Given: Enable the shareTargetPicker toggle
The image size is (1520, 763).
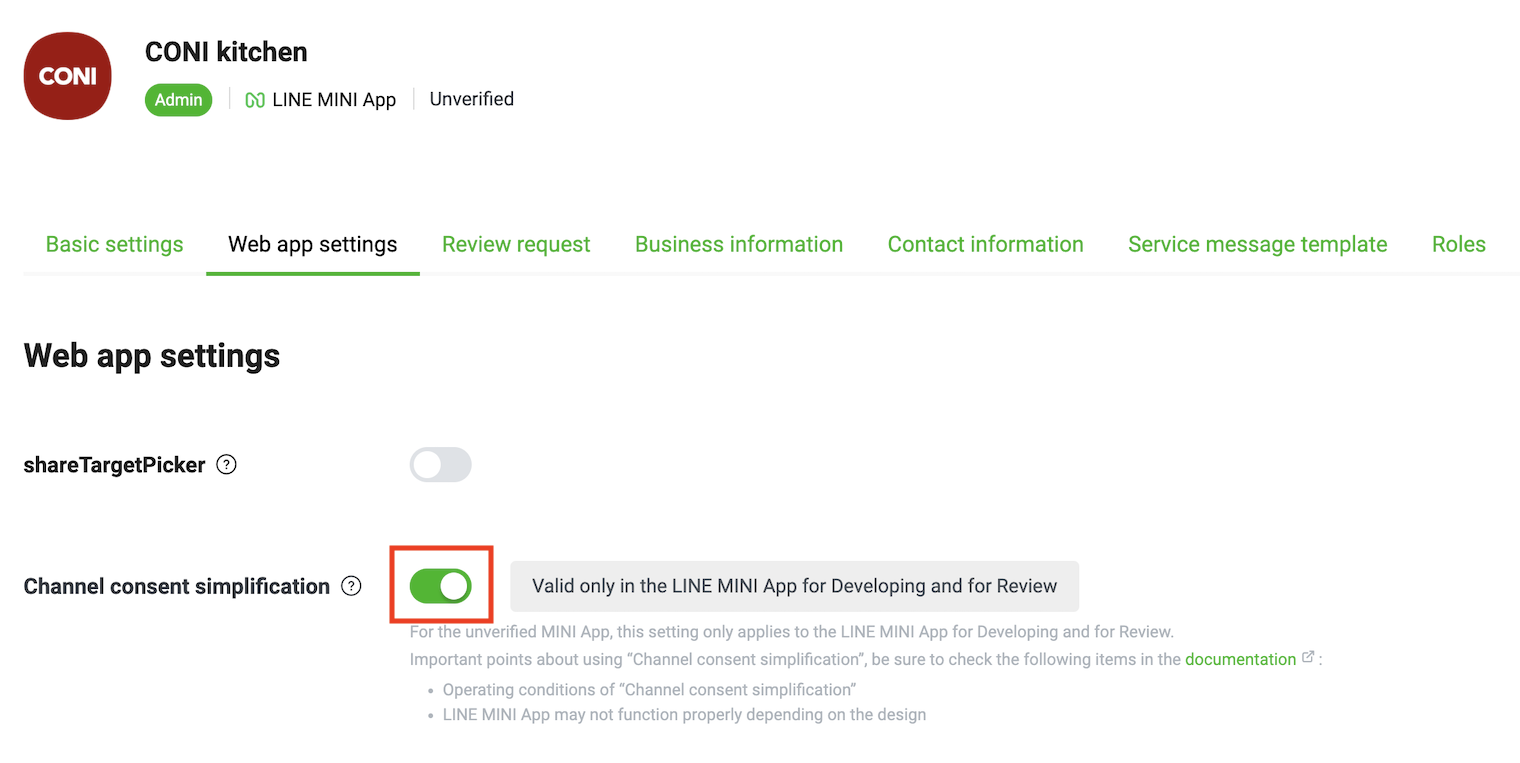Looking at the screenshot, I should click(x=440, y=465).
